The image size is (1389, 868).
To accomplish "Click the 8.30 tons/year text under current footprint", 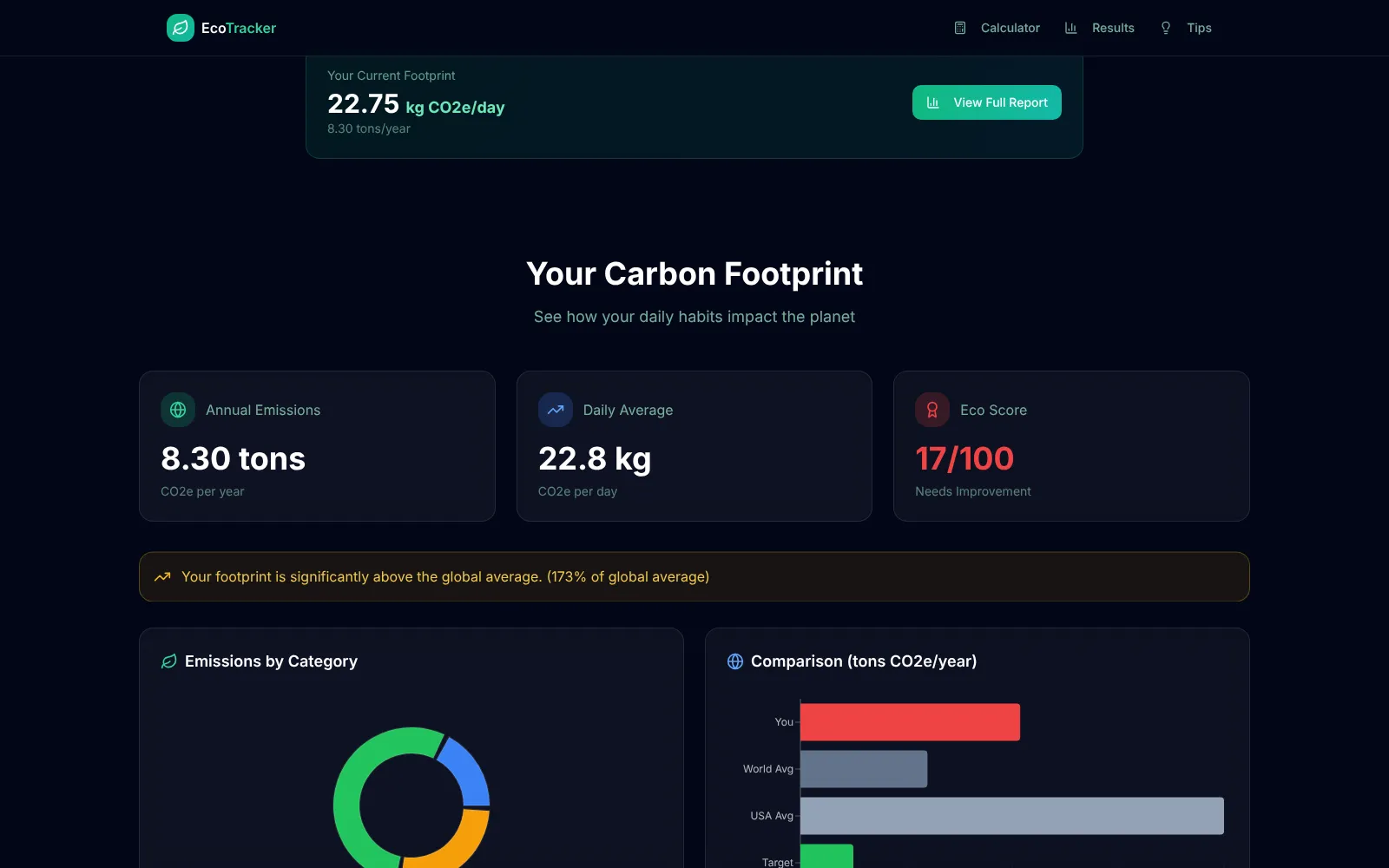I will click(x=369, y=128).
